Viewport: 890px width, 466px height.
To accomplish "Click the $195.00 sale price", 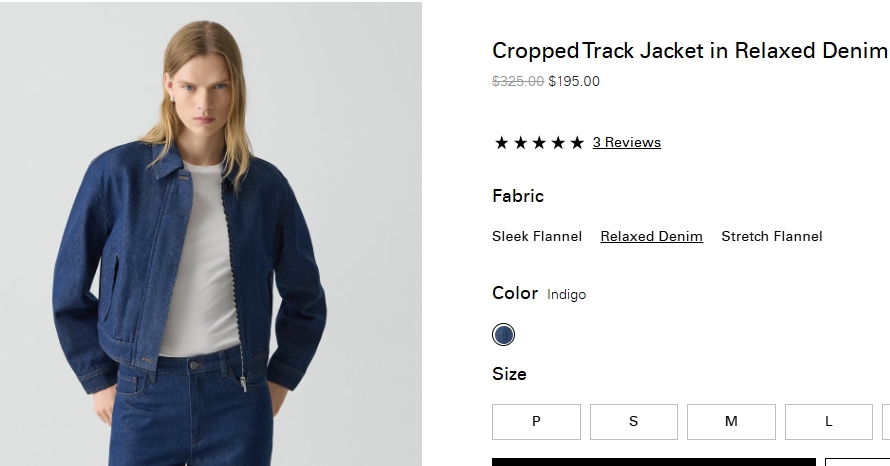I will pyautogui.click(x=574, y=81).
